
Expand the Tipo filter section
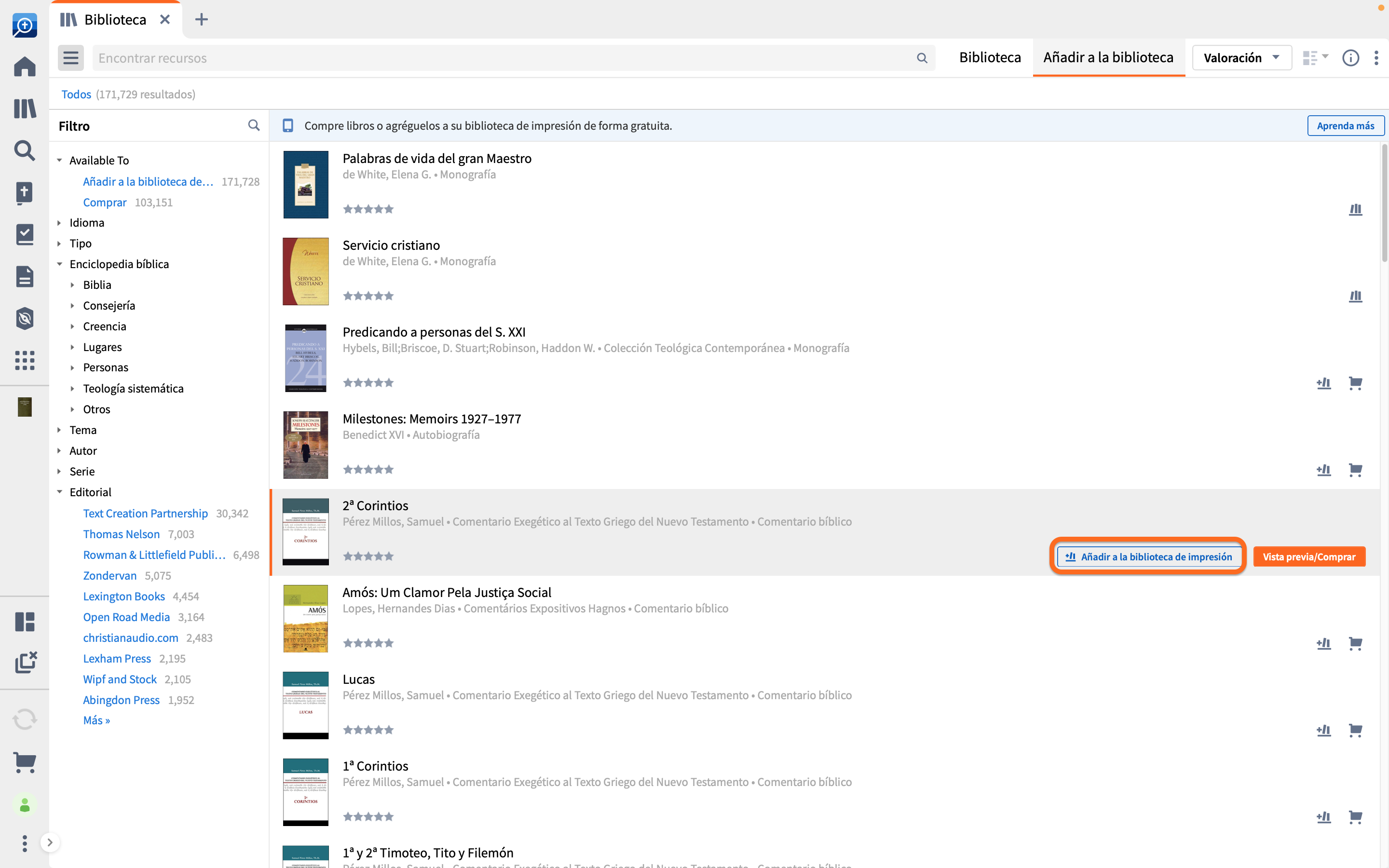point(59,244)
